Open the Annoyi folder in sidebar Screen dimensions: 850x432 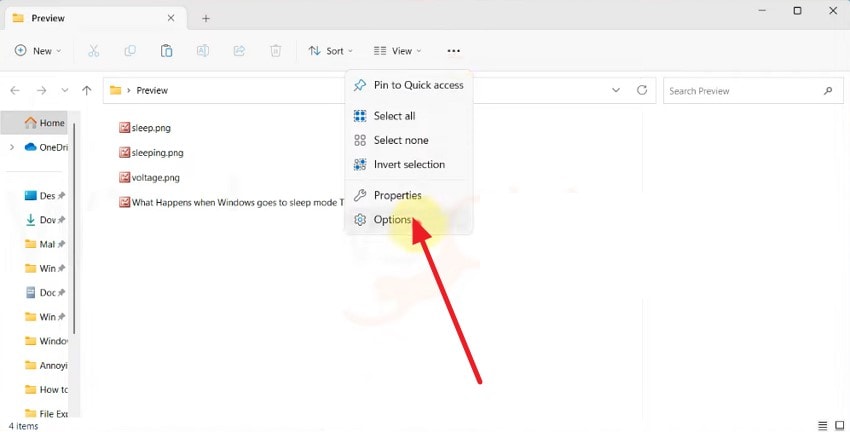47,365
